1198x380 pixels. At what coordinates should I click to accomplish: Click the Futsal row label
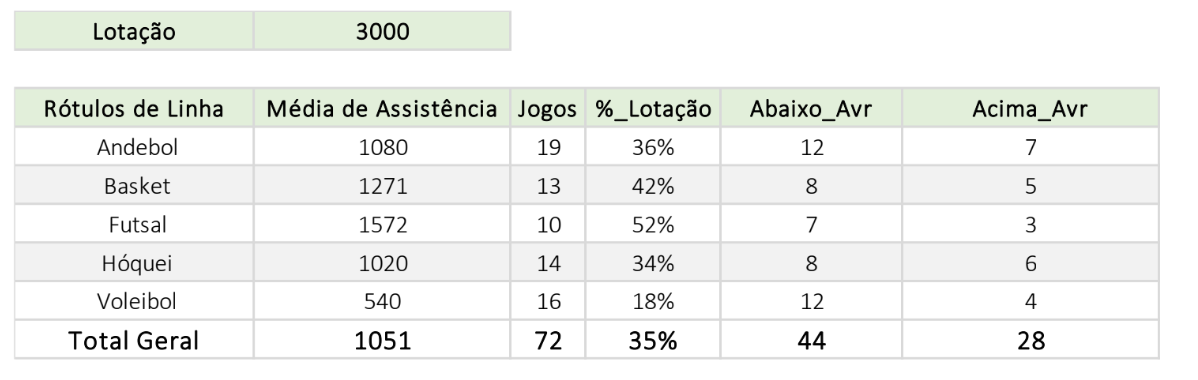tap(134, 224)
